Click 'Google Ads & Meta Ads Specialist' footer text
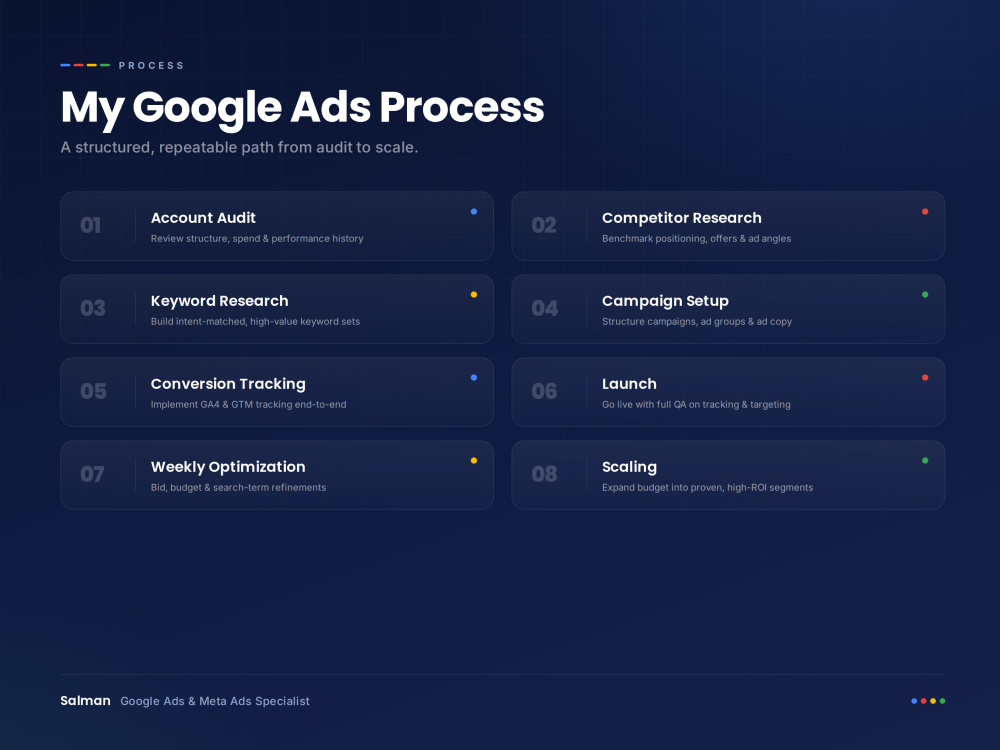Screen dimensions: 1000x750 tap(215, 701)
